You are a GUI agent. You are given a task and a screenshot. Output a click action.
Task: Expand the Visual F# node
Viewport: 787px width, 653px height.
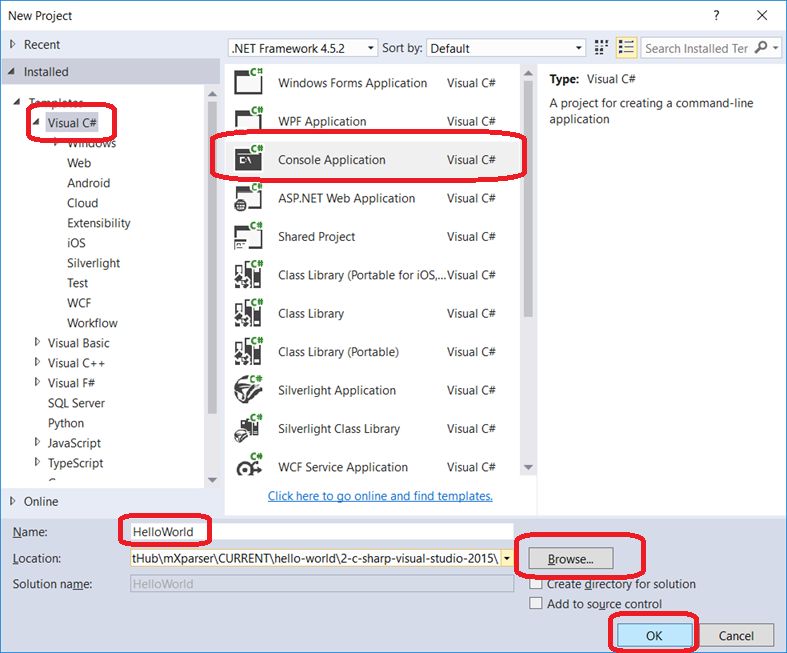point(37,382)
